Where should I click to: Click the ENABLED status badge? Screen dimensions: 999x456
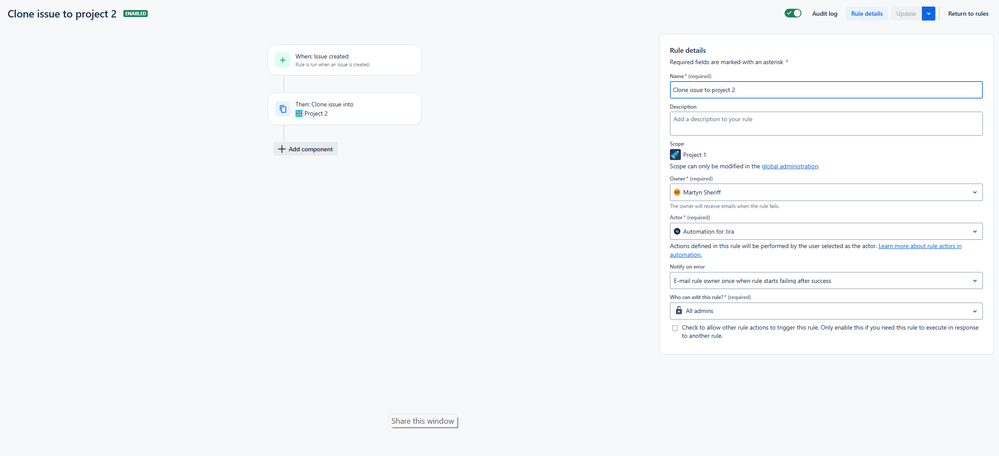(136, 13)
